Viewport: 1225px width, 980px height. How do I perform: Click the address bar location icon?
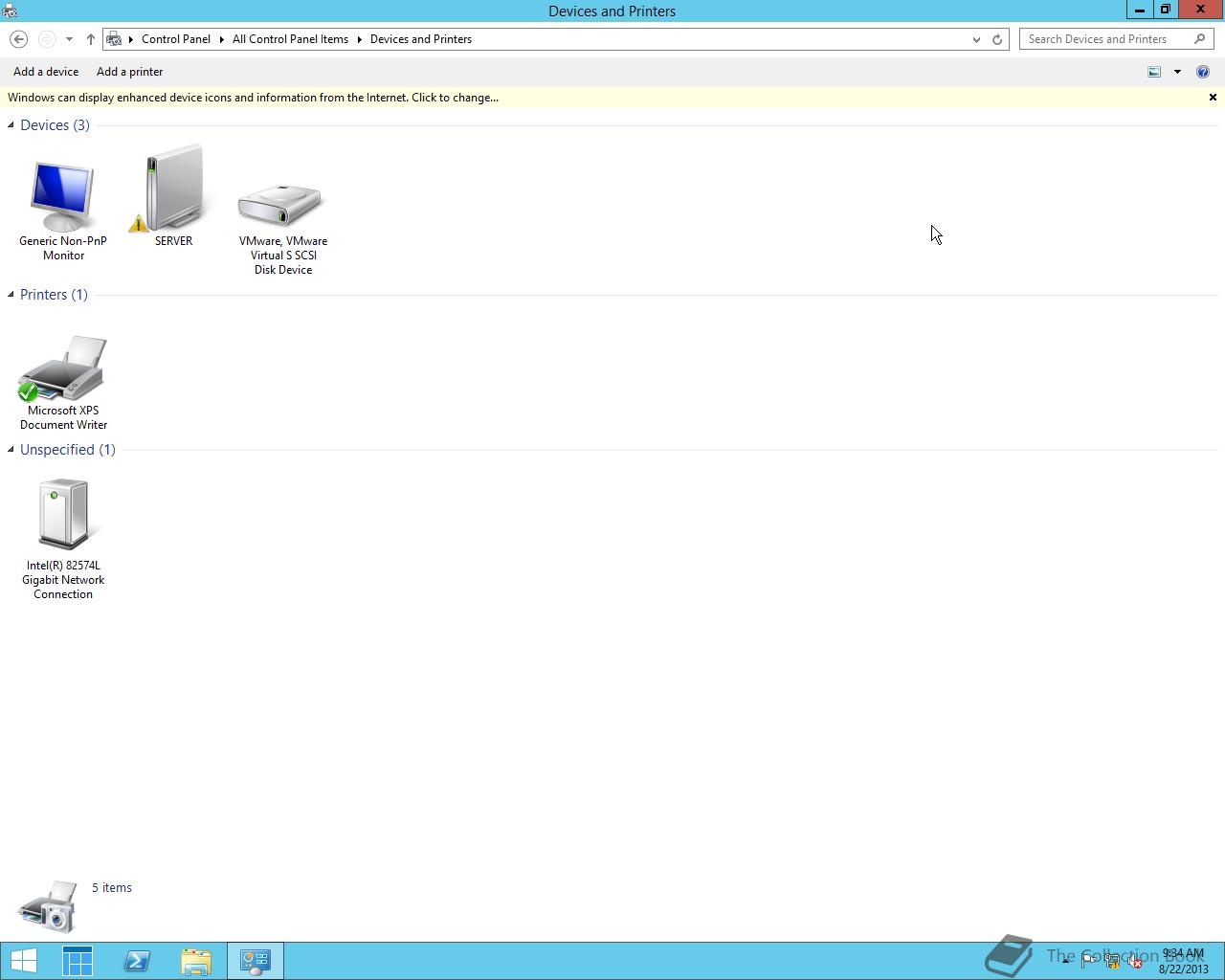[x=114, y=39]
